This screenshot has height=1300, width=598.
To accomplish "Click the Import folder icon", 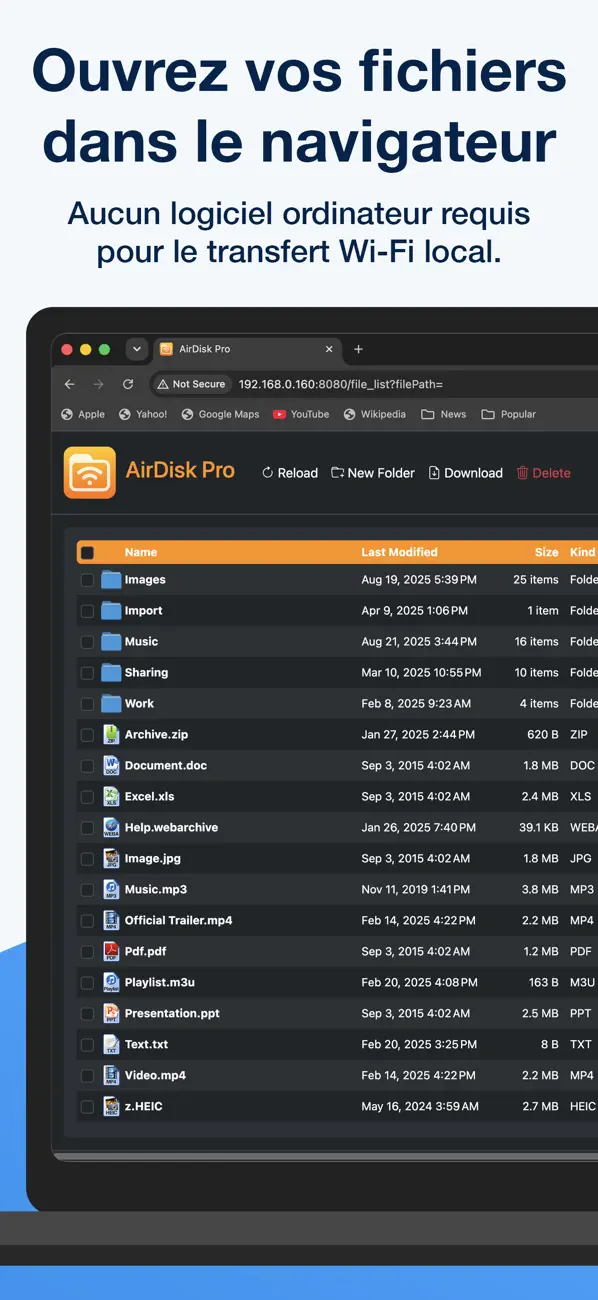I will coord(111,611).
